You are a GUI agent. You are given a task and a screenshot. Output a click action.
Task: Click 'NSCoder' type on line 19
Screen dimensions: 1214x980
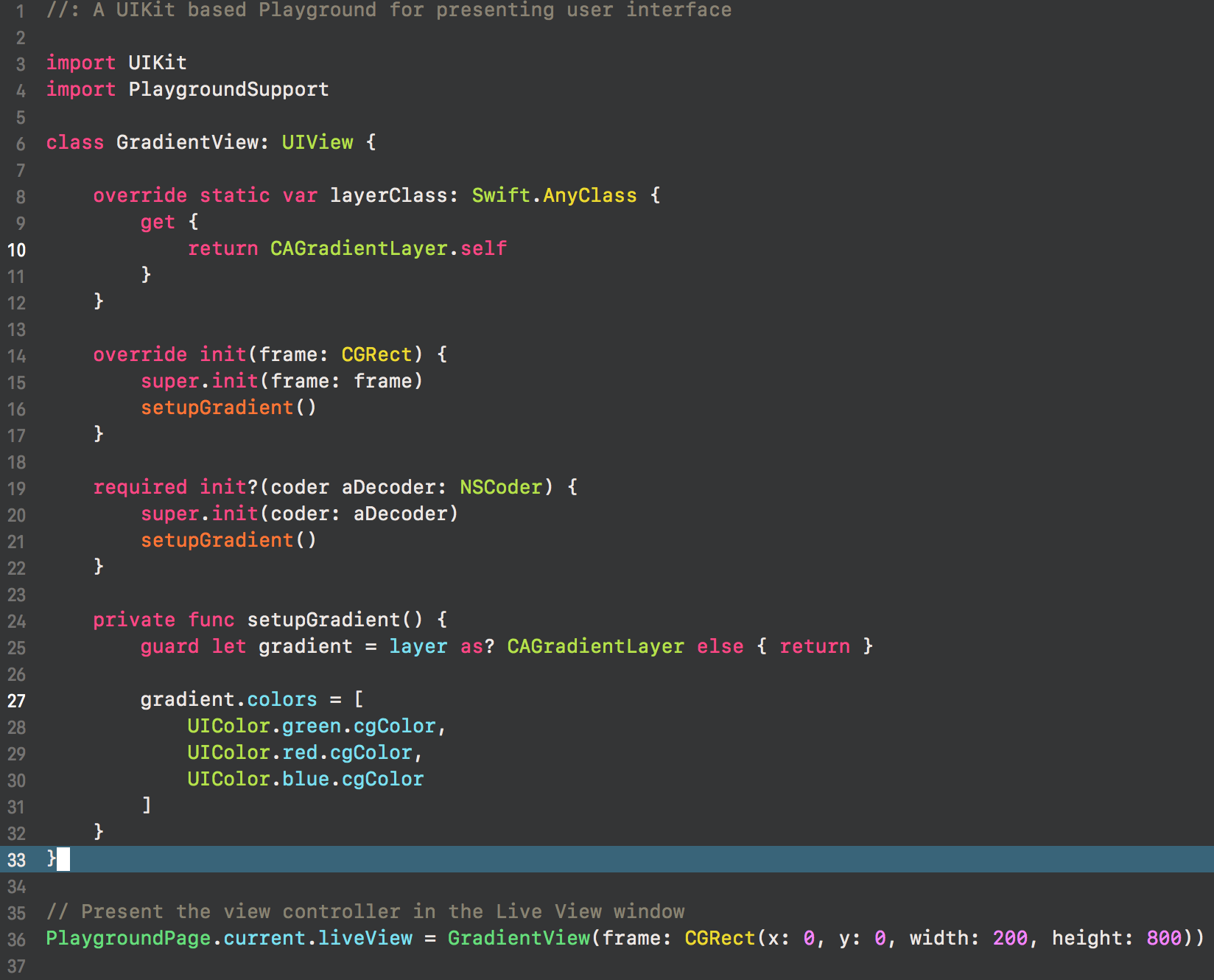point(501,487)
